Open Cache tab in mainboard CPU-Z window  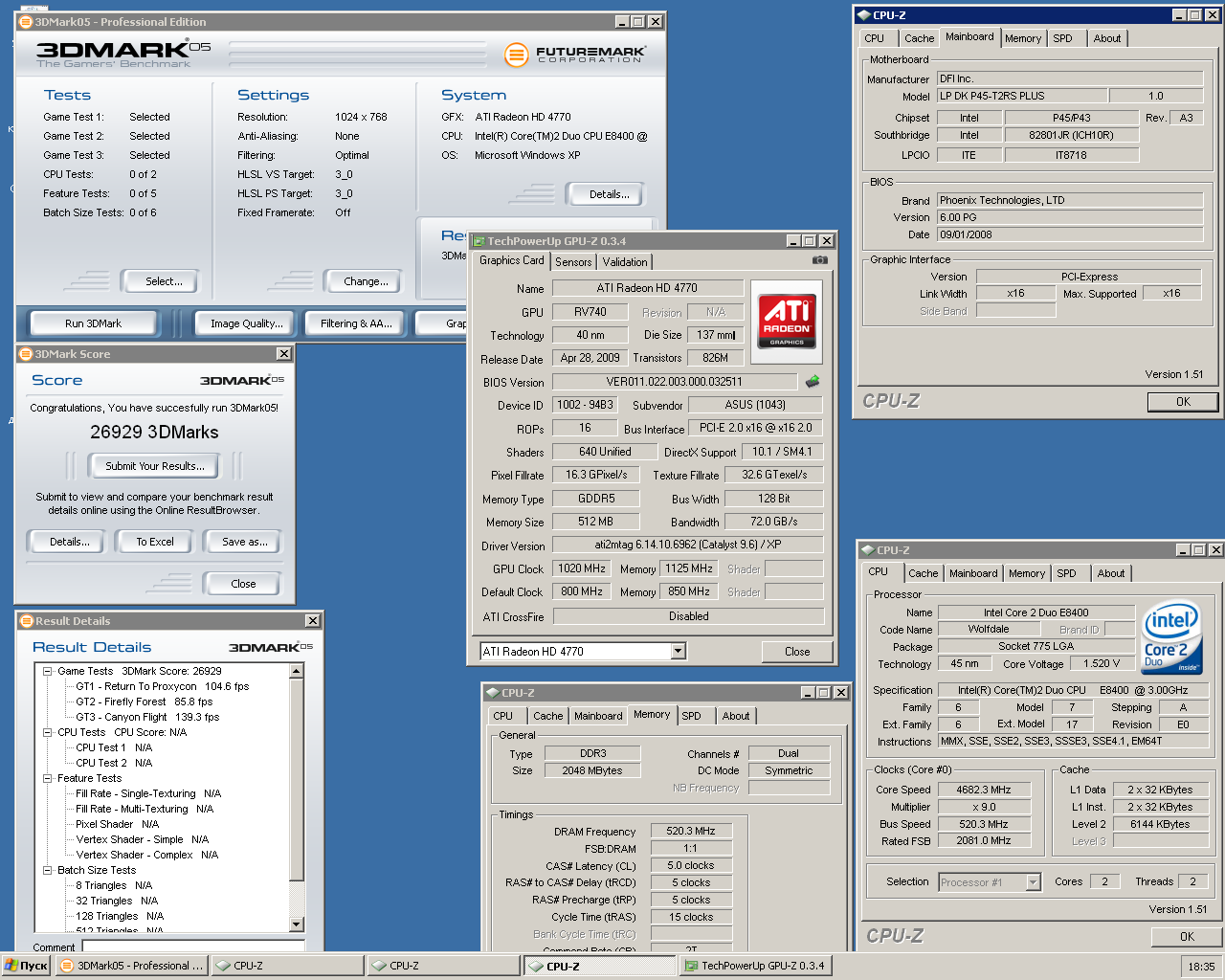(x=920, y=38)
